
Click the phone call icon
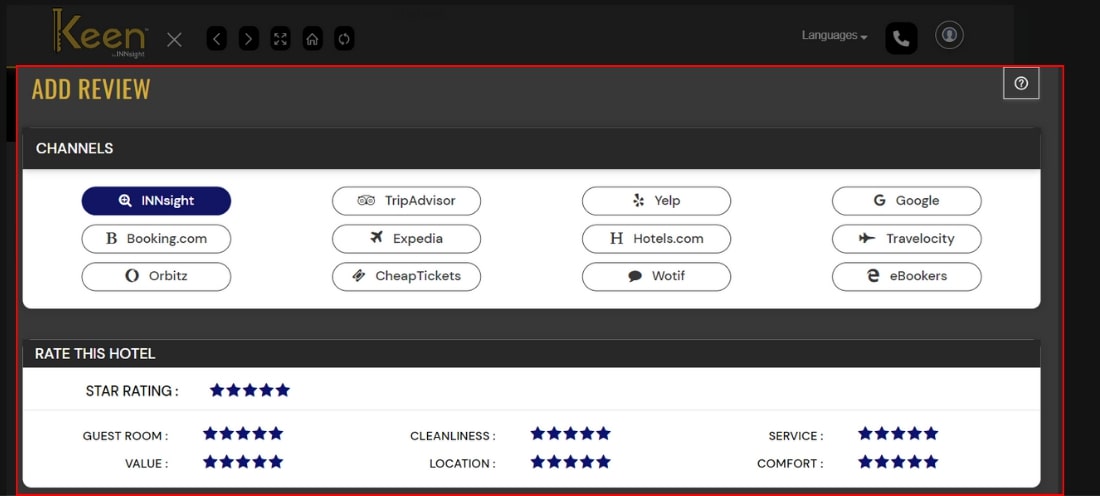[x=901, y=38]
